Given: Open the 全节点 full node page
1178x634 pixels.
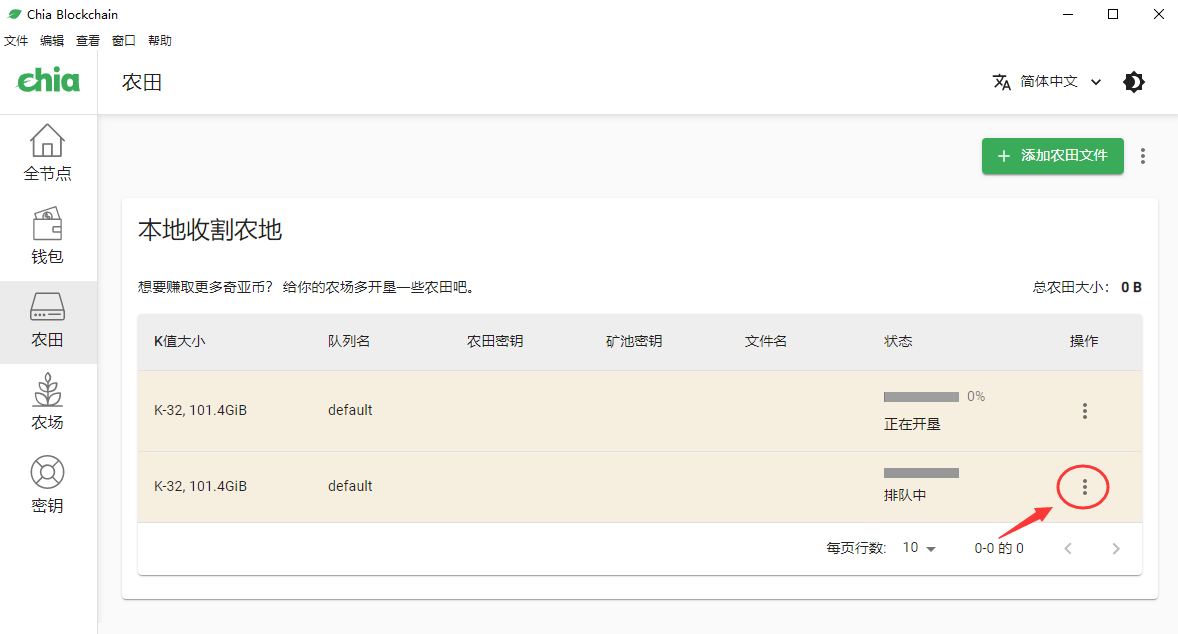Looking at the screenshot, I should tap(48, 153).
